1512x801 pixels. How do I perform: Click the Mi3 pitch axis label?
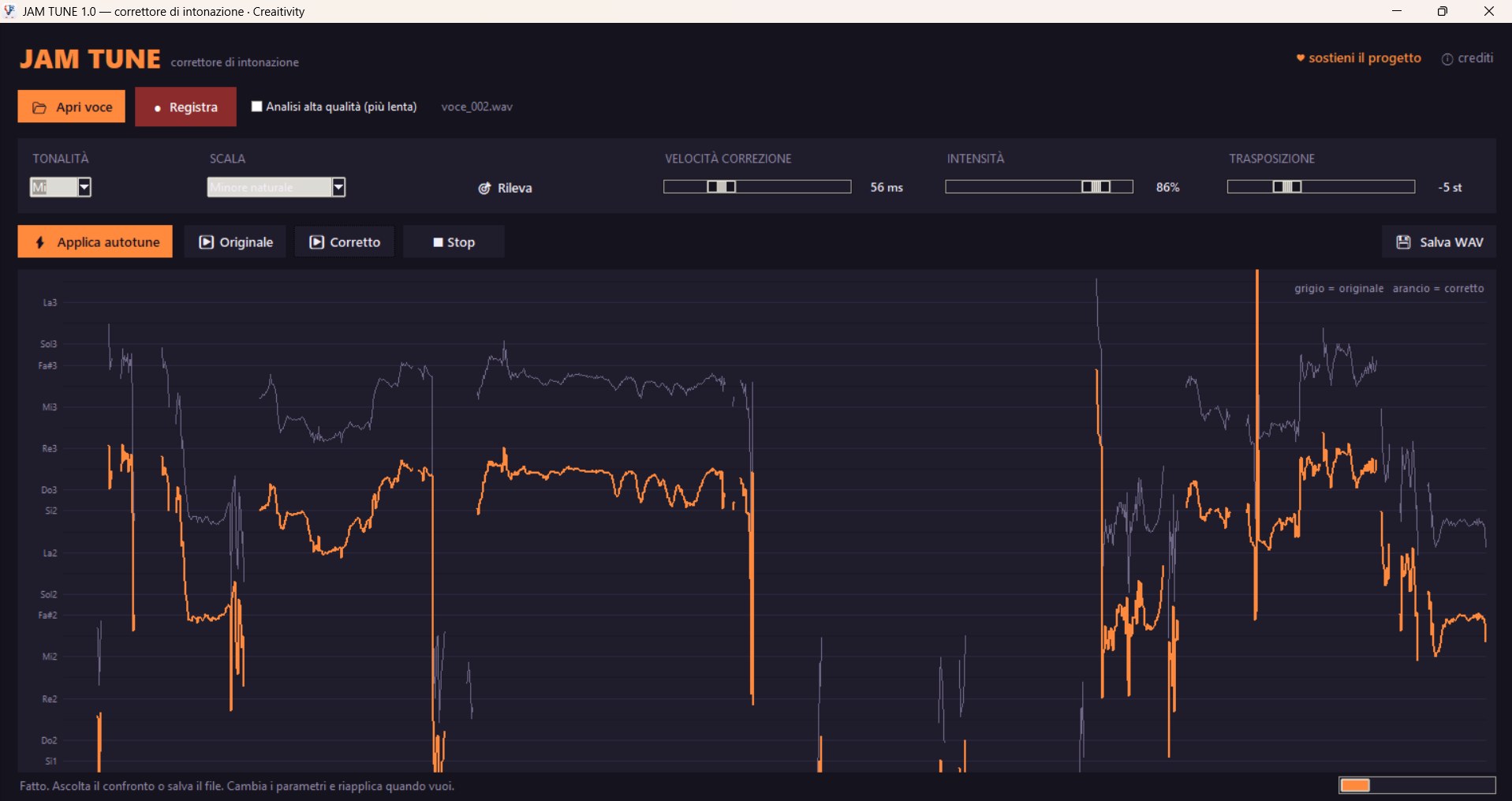pos(50,407)
